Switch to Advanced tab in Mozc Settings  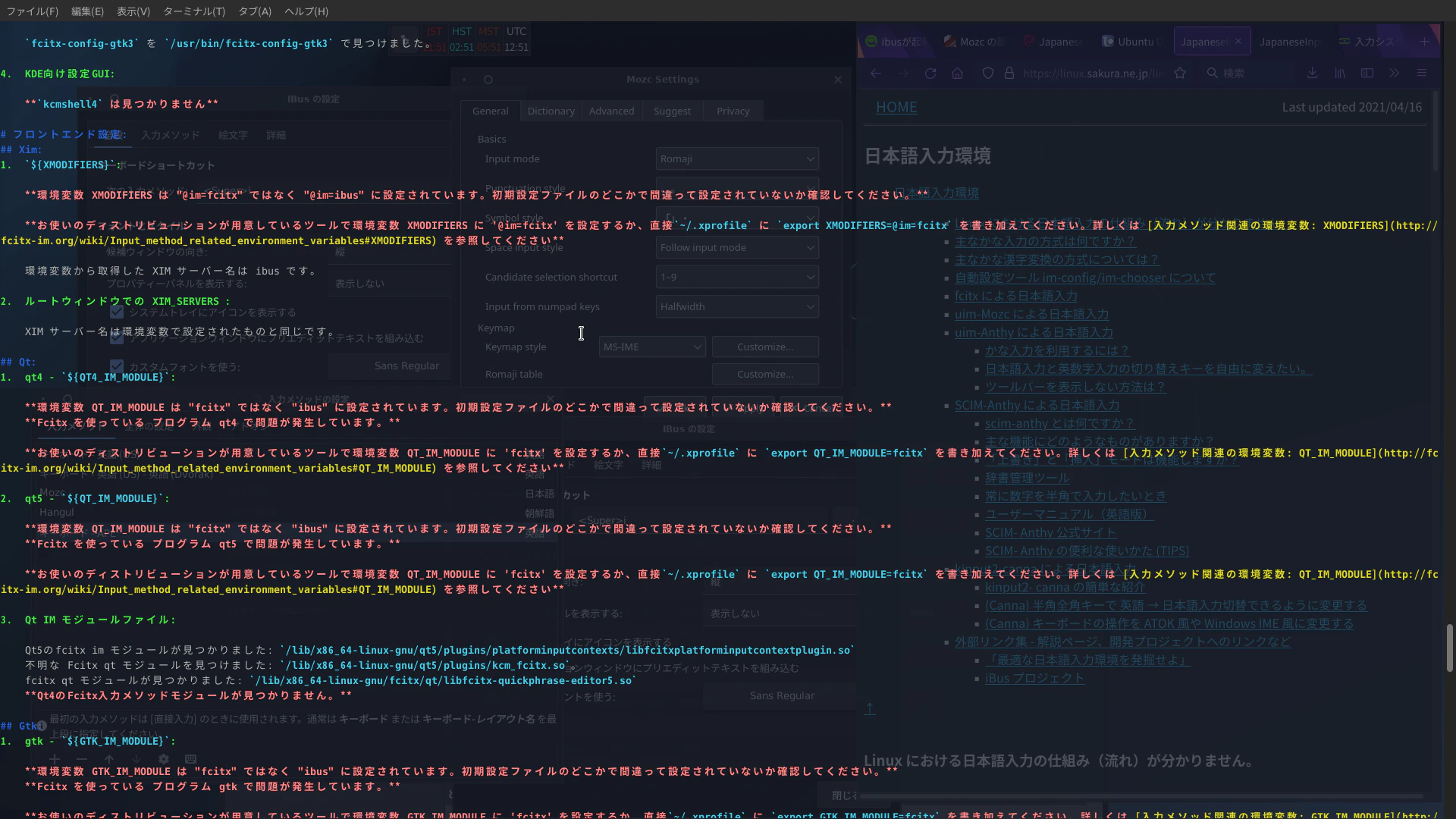click(611, 111)
